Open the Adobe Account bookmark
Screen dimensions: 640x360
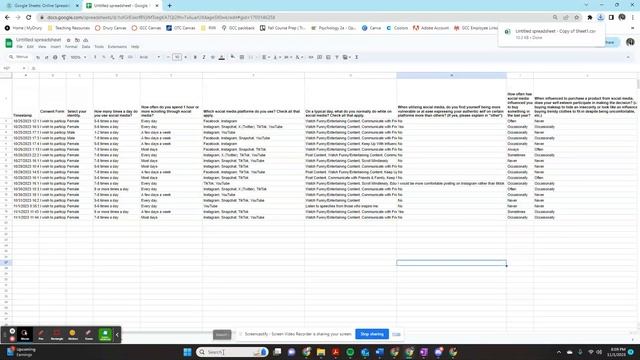click(431, 28)
